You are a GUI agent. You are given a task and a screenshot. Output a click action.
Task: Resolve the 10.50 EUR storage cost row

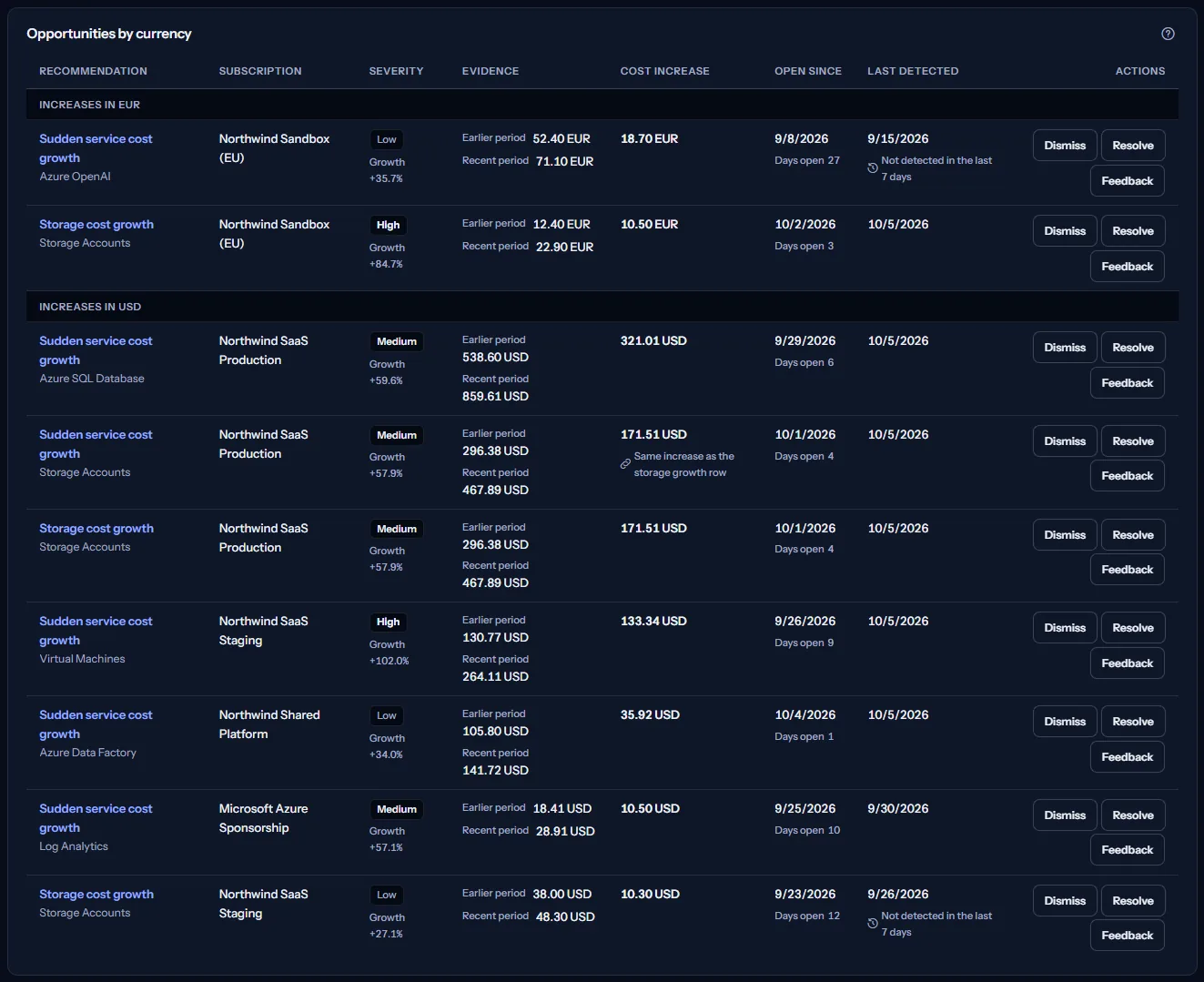click(x=1133, y=231)
